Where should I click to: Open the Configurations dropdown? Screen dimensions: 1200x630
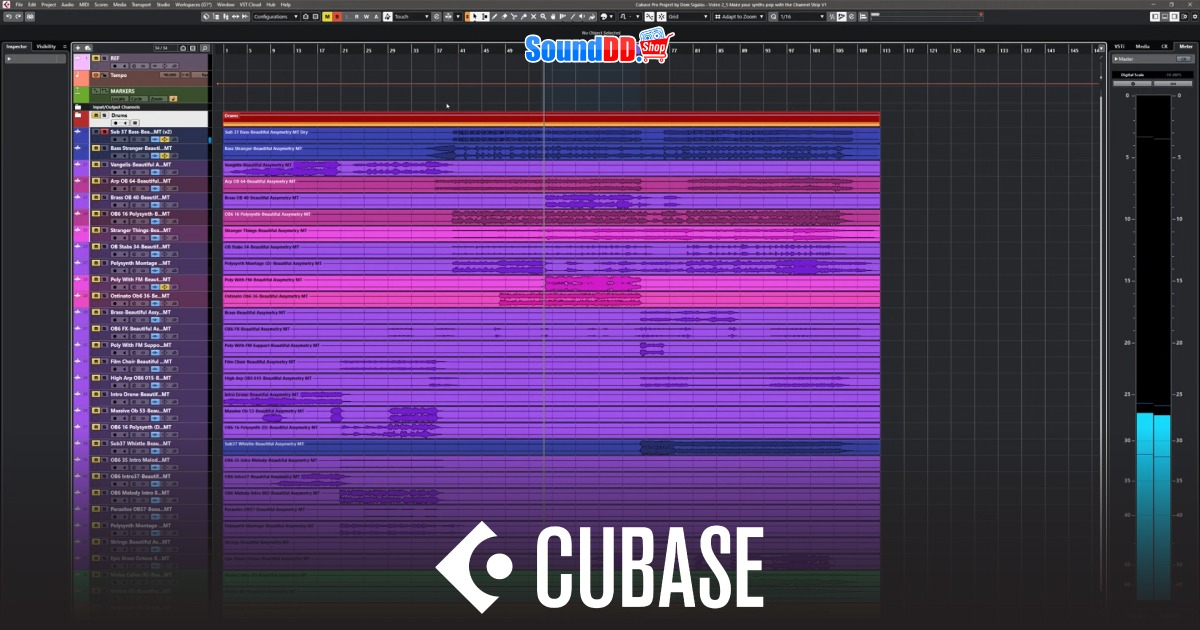click(275, 17)
